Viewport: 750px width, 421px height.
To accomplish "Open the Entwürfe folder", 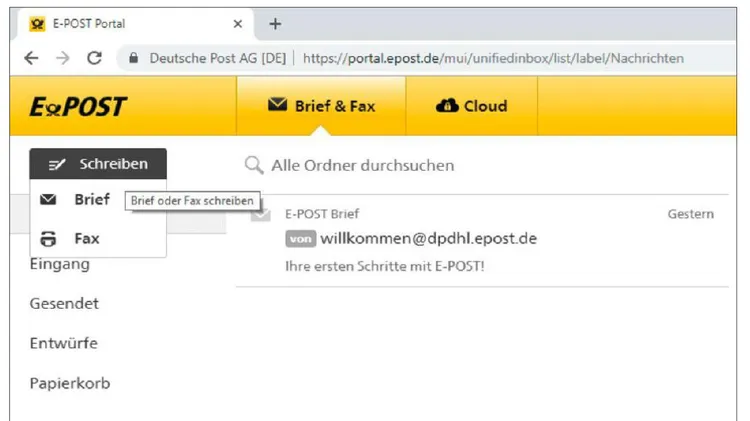I will click(64, 343).
